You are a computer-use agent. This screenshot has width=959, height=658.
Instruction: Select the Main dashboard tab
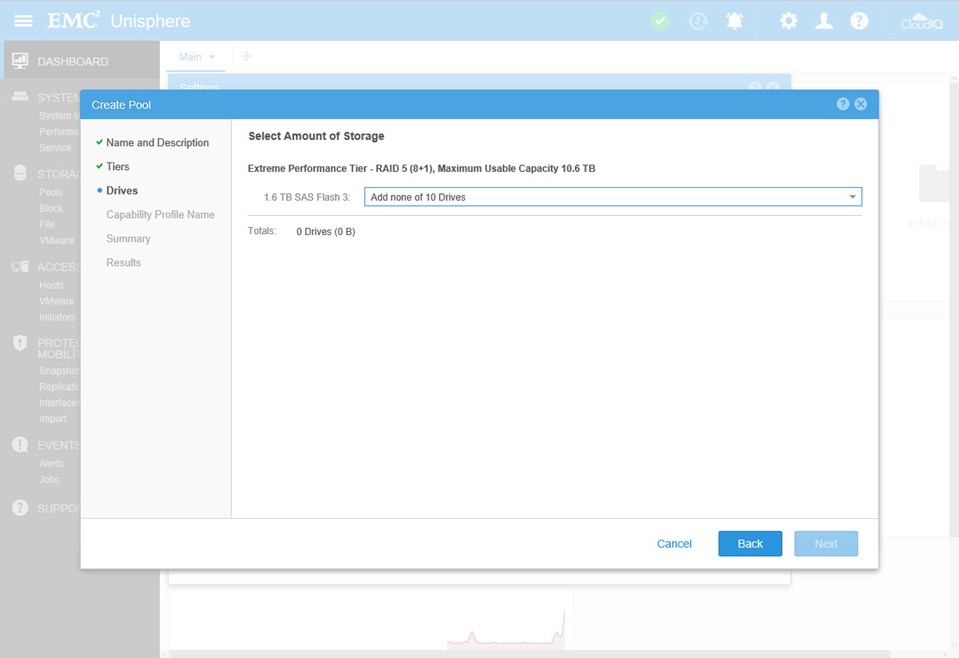coord(190,57)
